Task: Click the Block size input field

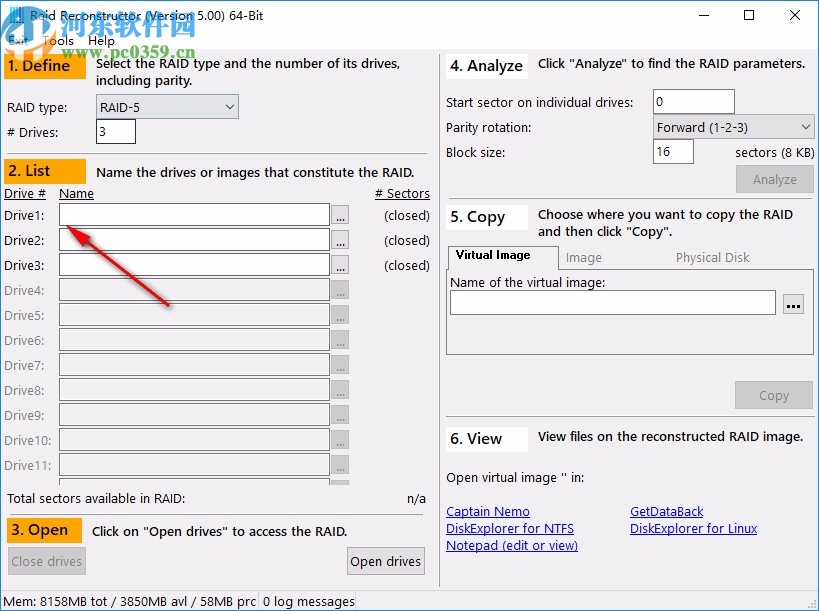Action: click(x=673, y=151)
